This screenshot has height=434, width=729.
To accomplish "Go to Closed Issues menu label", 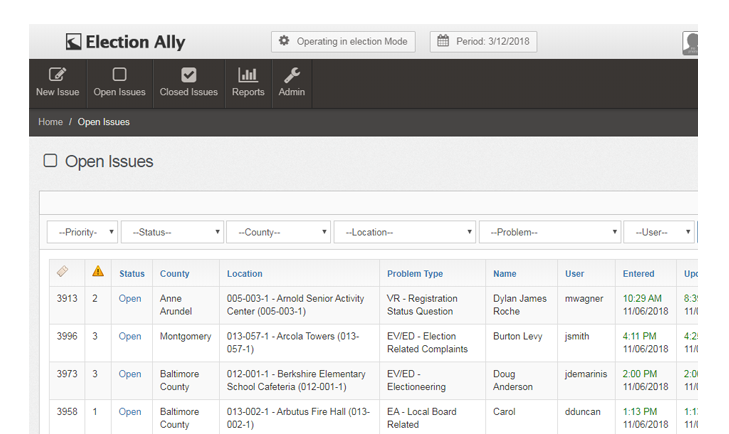I will click(189, 92).
